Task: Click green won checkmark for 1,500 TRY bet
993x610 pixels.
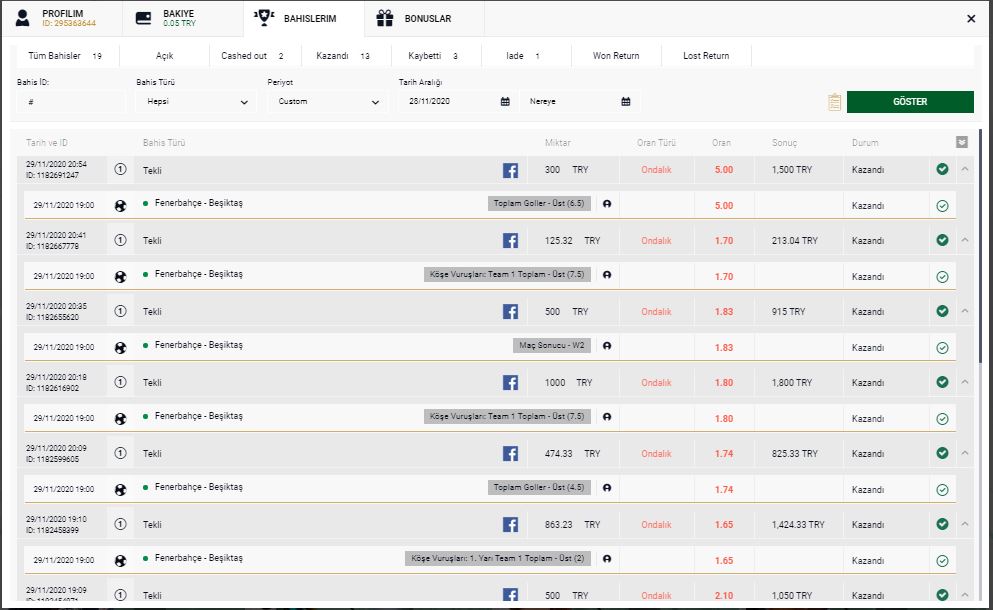Action: tap(942, 169)
